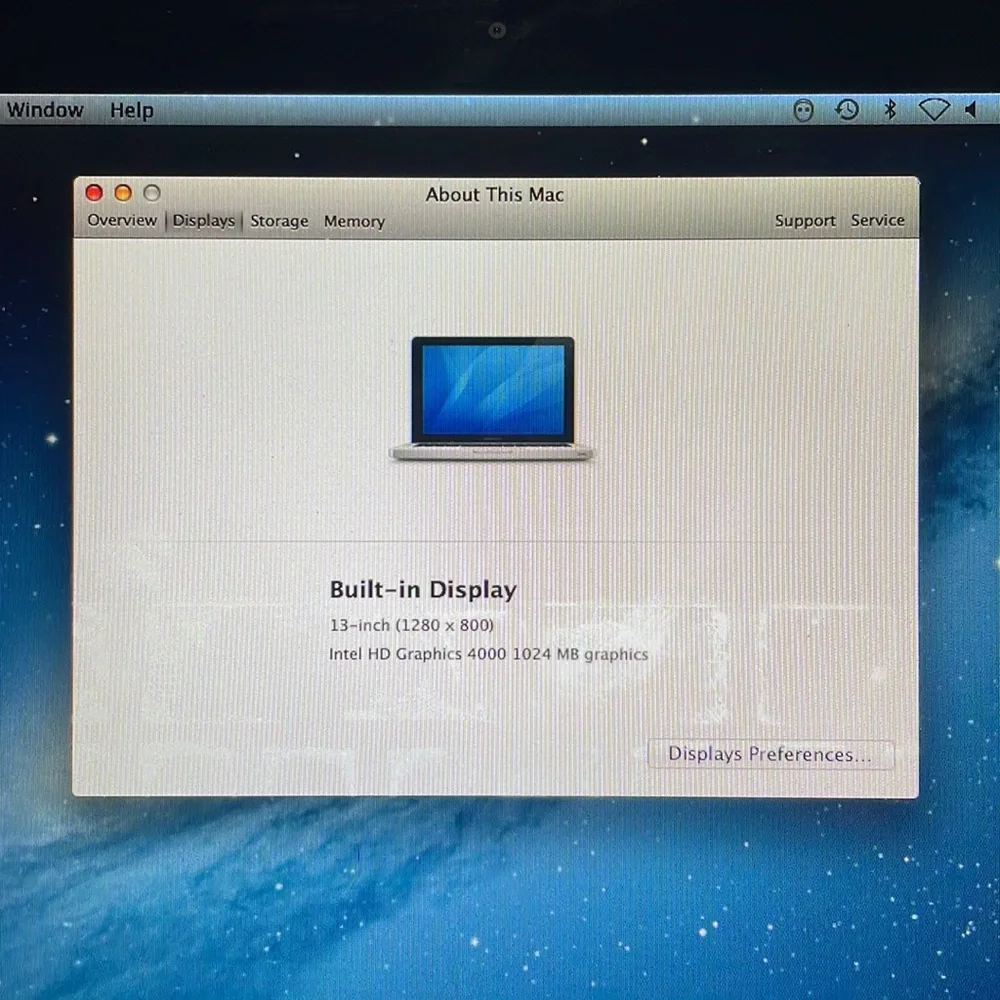
Task: Open the Window menu
Action: coord(45,110)
